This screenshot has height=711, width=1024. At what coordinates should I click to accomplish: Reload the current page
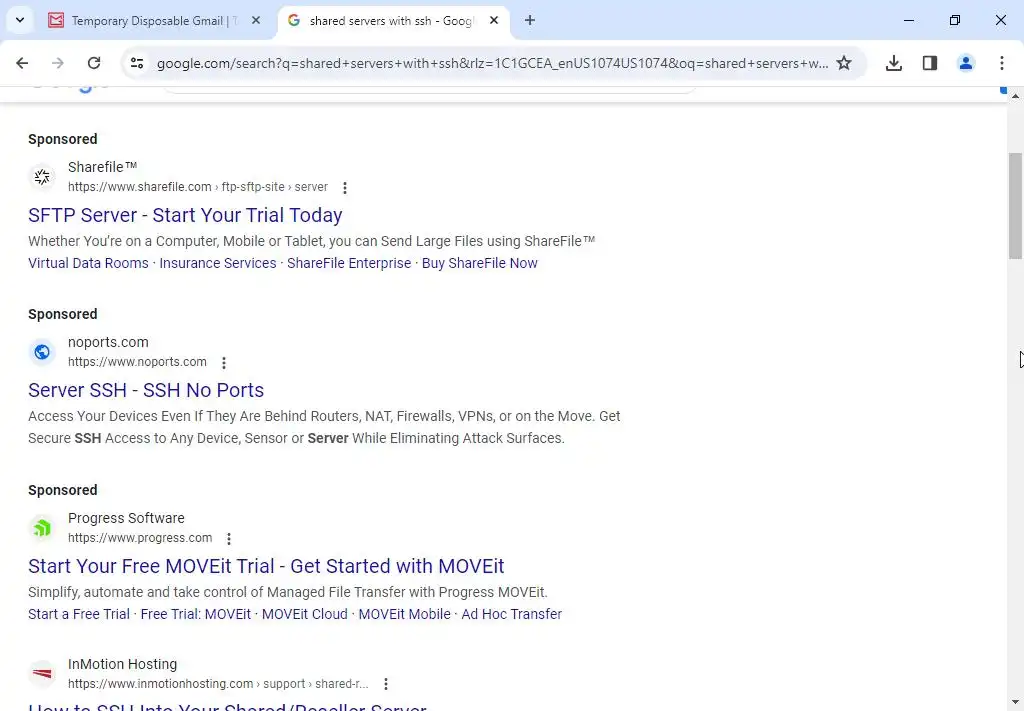94,63
